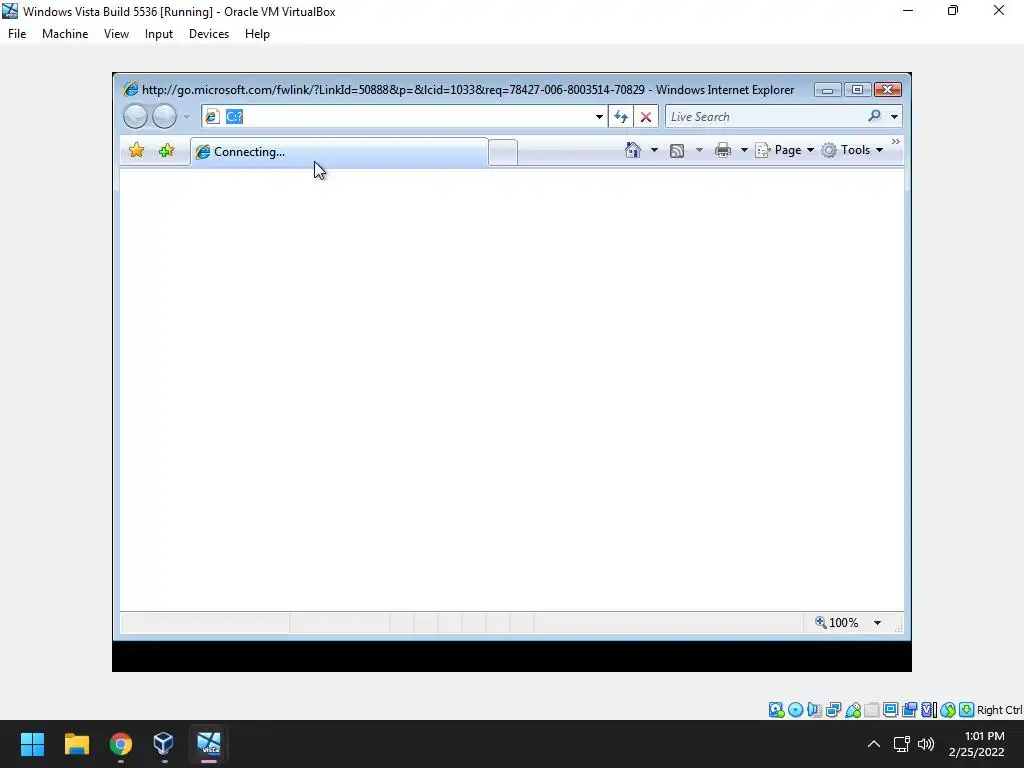Click the host network tray icon

(902, 744)
